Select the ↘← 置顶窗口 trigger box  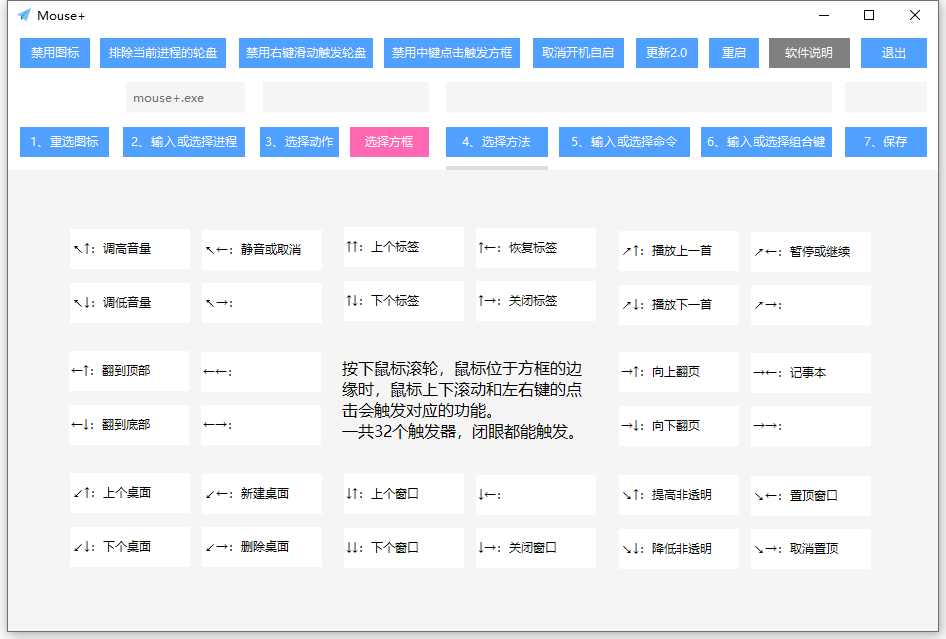click(811, 496)
